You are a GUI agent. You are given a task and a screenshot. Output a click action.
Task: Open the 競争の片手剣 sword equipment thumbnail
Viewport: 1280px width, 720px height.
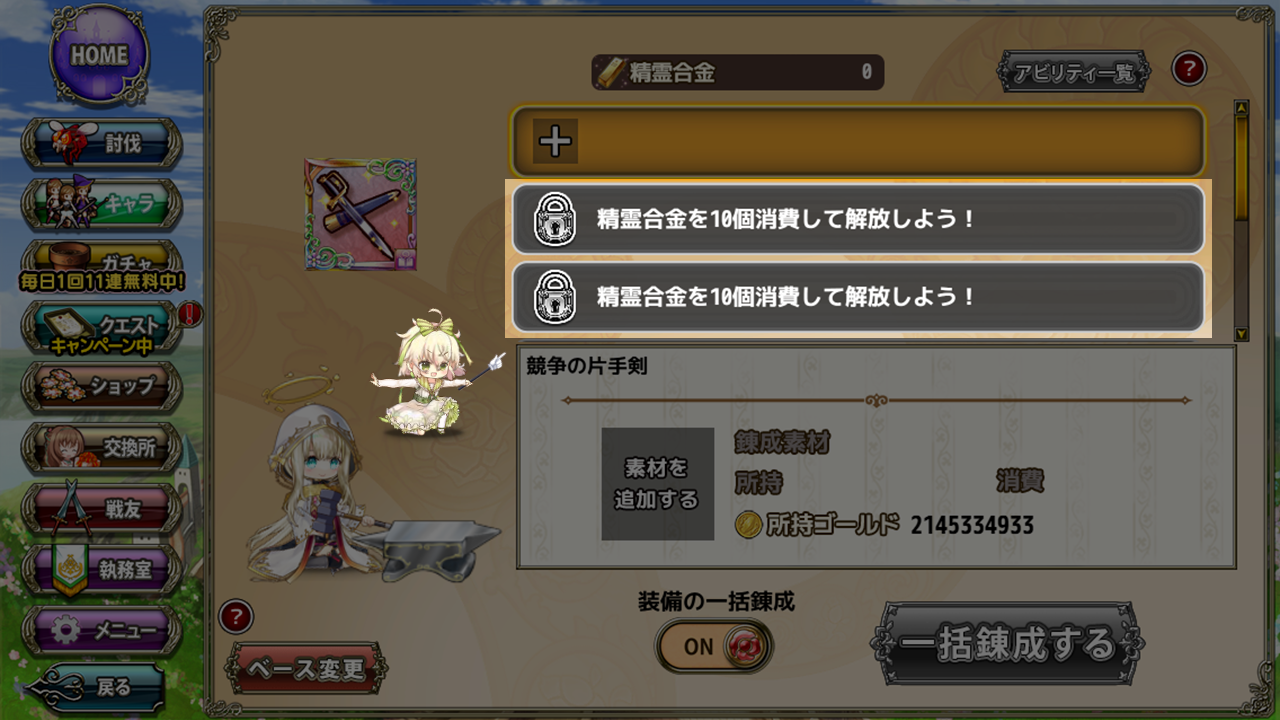(x=360, y=213)
